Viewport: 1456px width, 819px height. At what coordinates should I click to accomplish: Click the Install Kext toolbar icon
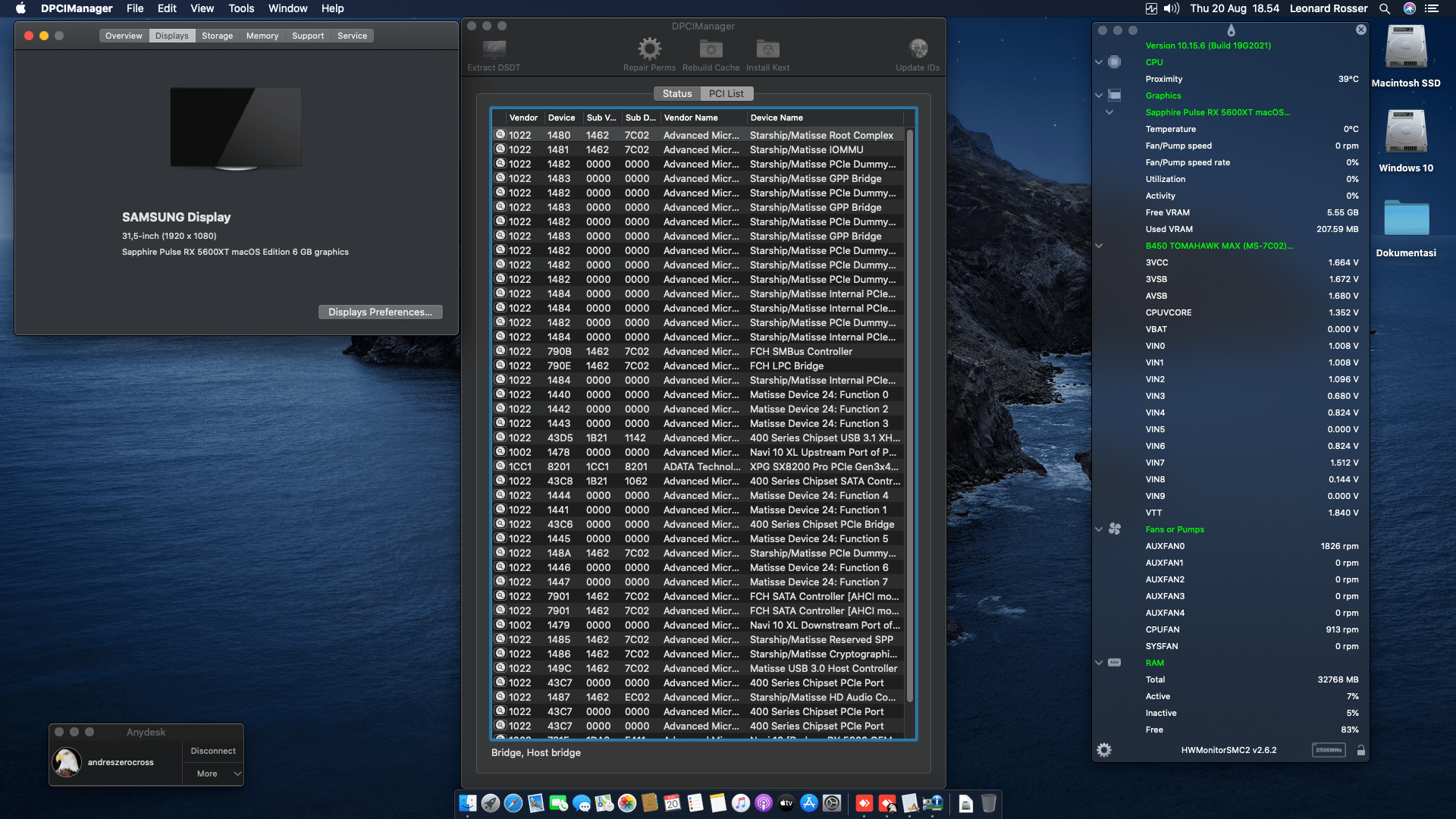tap(767, 50)
